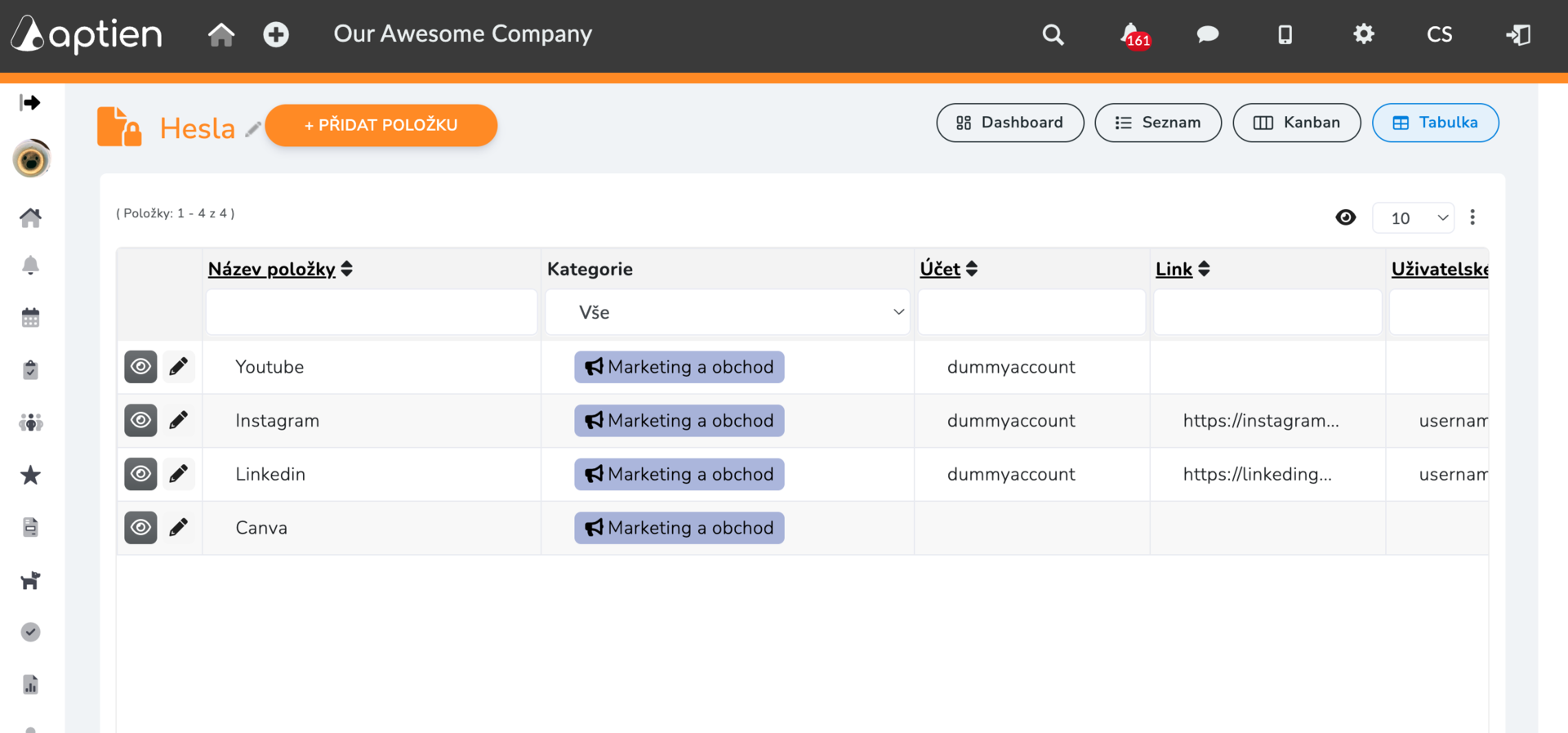Click PŘIDAT POLOŽKU button
This screenshot has height=733, width=1568.
381,125
